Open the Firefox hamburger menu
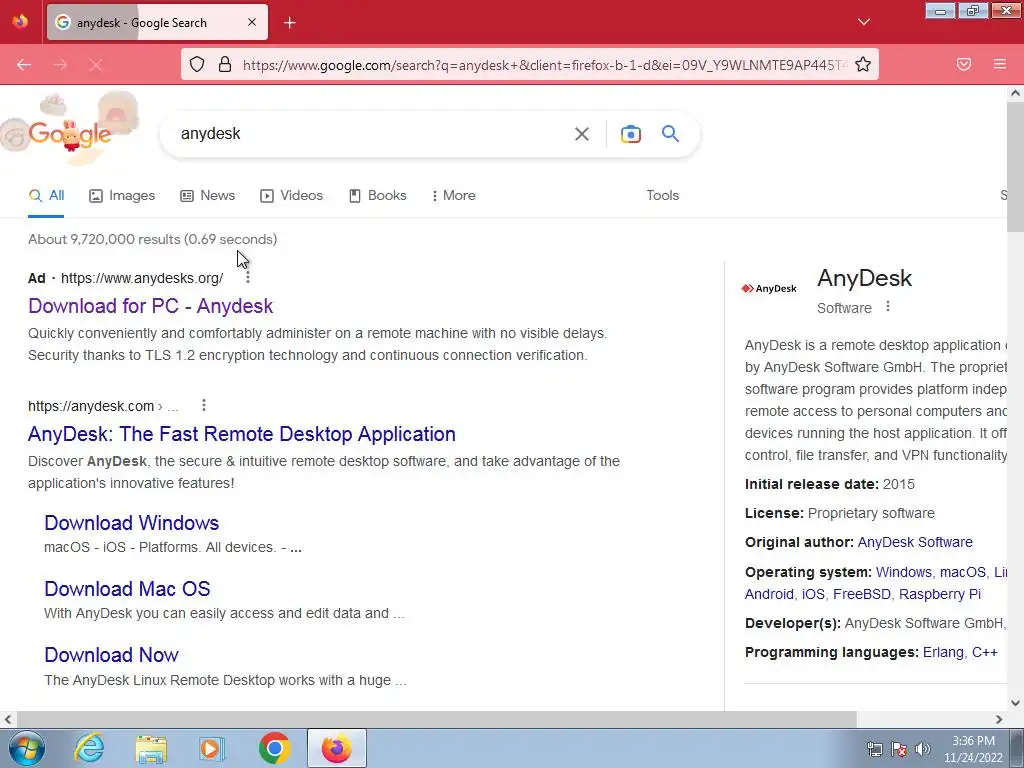 (999, 64)
